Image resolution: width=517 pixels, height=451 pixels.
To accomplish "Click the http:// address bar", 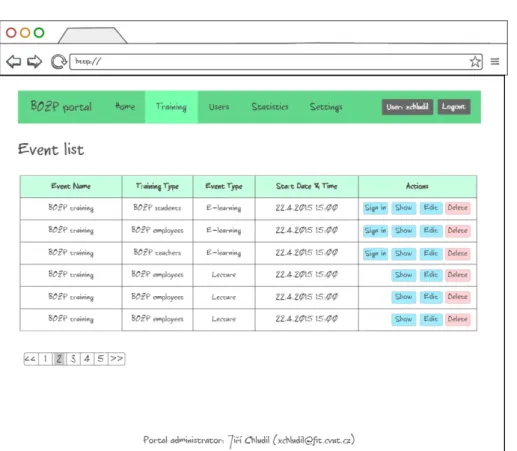I will [276, 62].
